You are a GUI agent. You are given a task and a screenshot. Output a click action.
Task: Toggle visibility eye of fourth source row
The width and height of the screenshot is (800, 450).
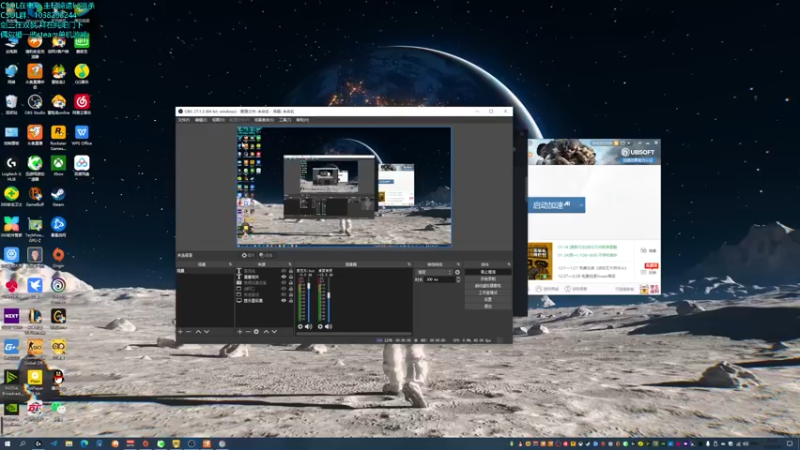[284, 289]
